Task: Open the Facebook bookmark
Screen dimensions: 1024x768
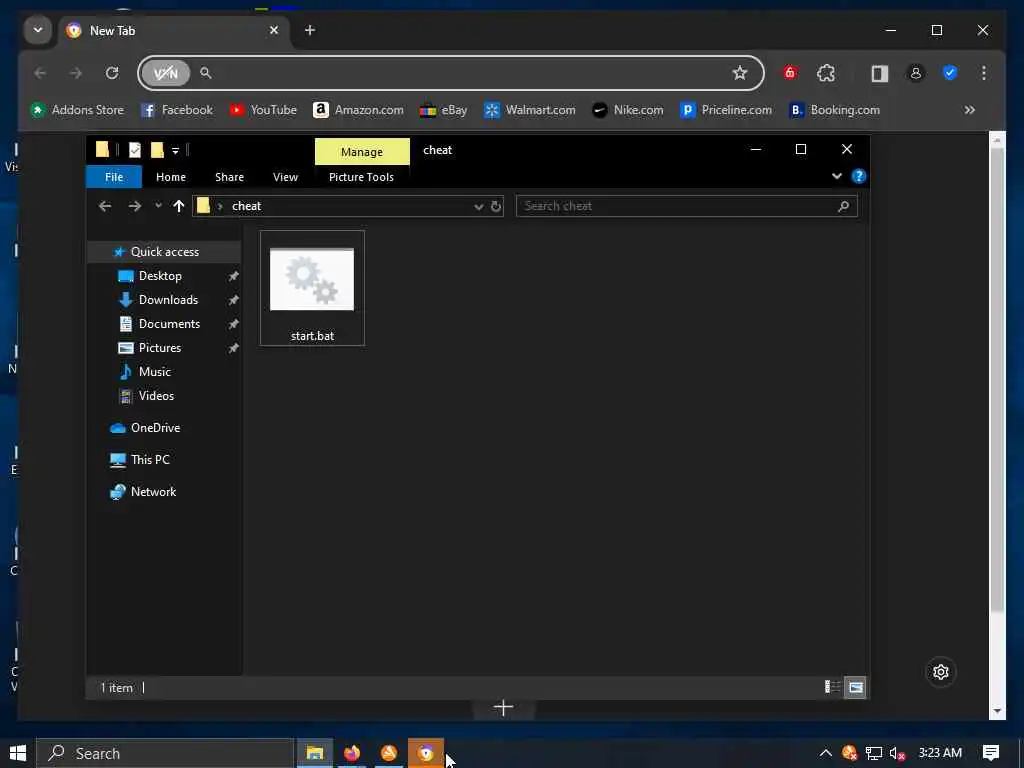Action: pyautogui.click(x=177, y=110)
